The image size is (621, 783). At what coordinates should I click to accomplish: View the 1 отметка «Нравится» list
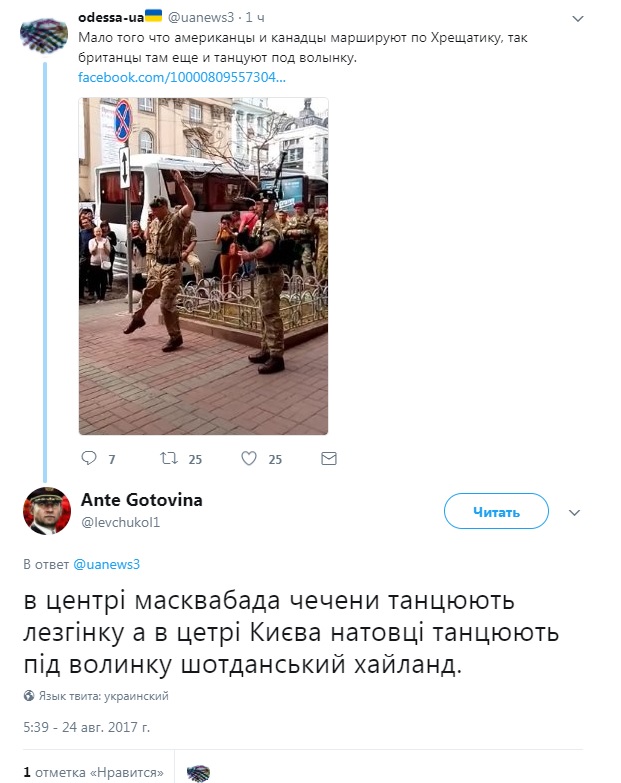93,773
